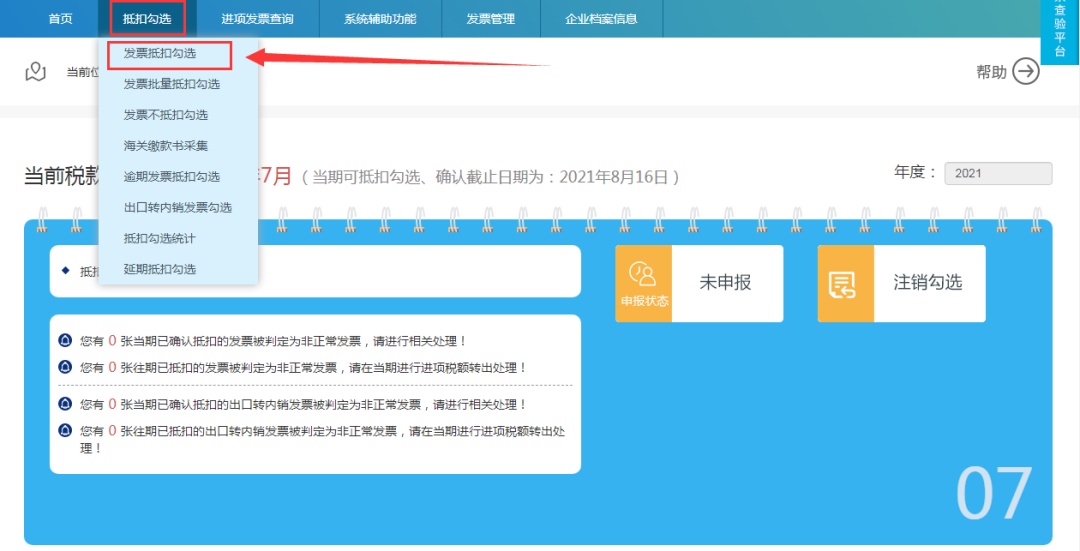The image size is (1080, 551).
Task: Click the 注销勾选 orange icon
Action: (845, 284)
